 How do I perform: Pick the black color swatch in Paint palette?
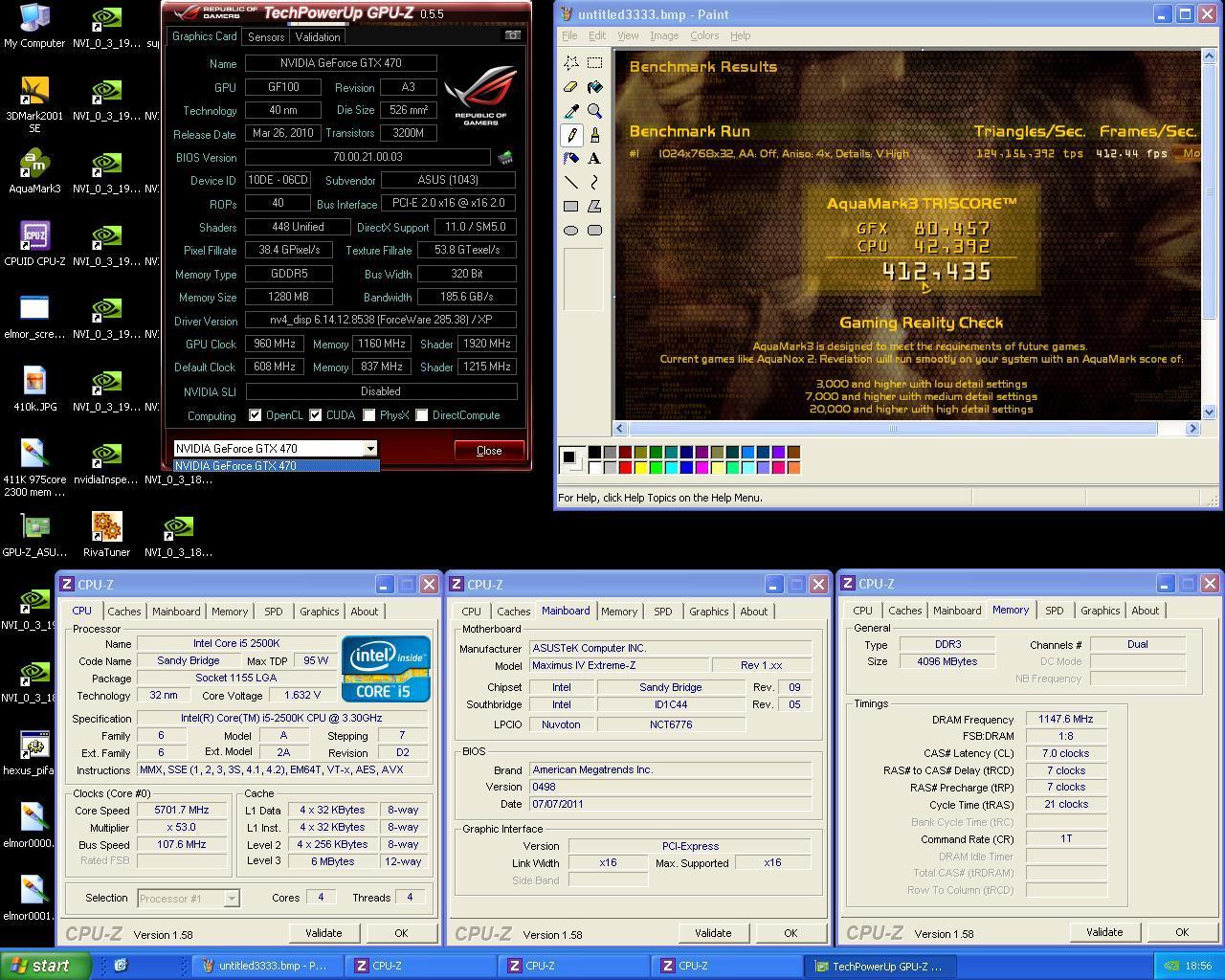(x=594, y=452)
